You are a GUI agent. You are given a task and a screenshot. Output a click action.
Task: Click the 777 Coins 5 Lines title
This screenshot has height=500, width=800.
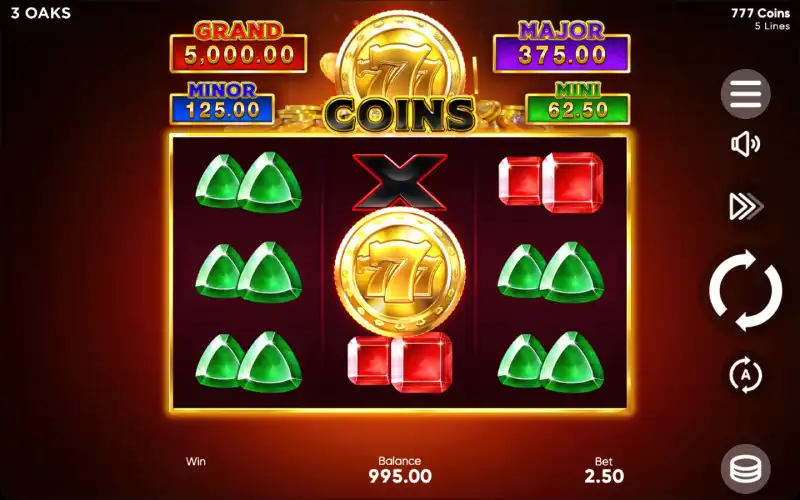coord(760,19)
